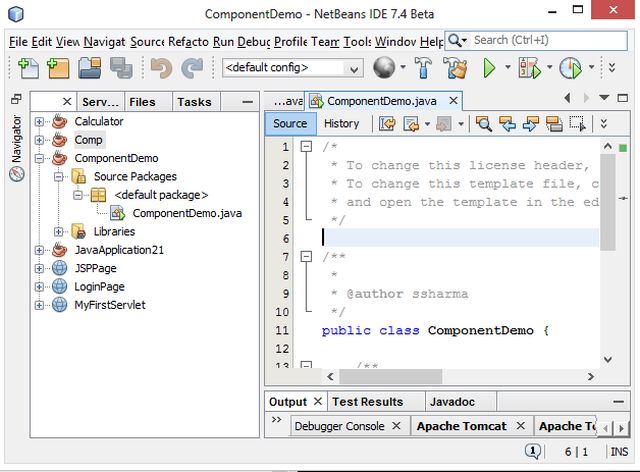Click the Build Project hammer icon

pyautogui.click(x=423, y=67)
